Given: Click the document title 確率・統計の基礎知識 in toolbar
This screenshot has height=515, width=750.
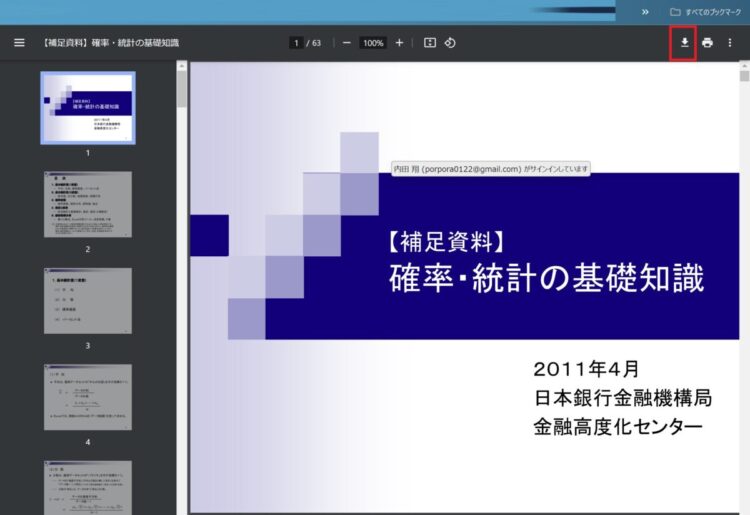Looking at the screenshot, I should pos(135,43).
